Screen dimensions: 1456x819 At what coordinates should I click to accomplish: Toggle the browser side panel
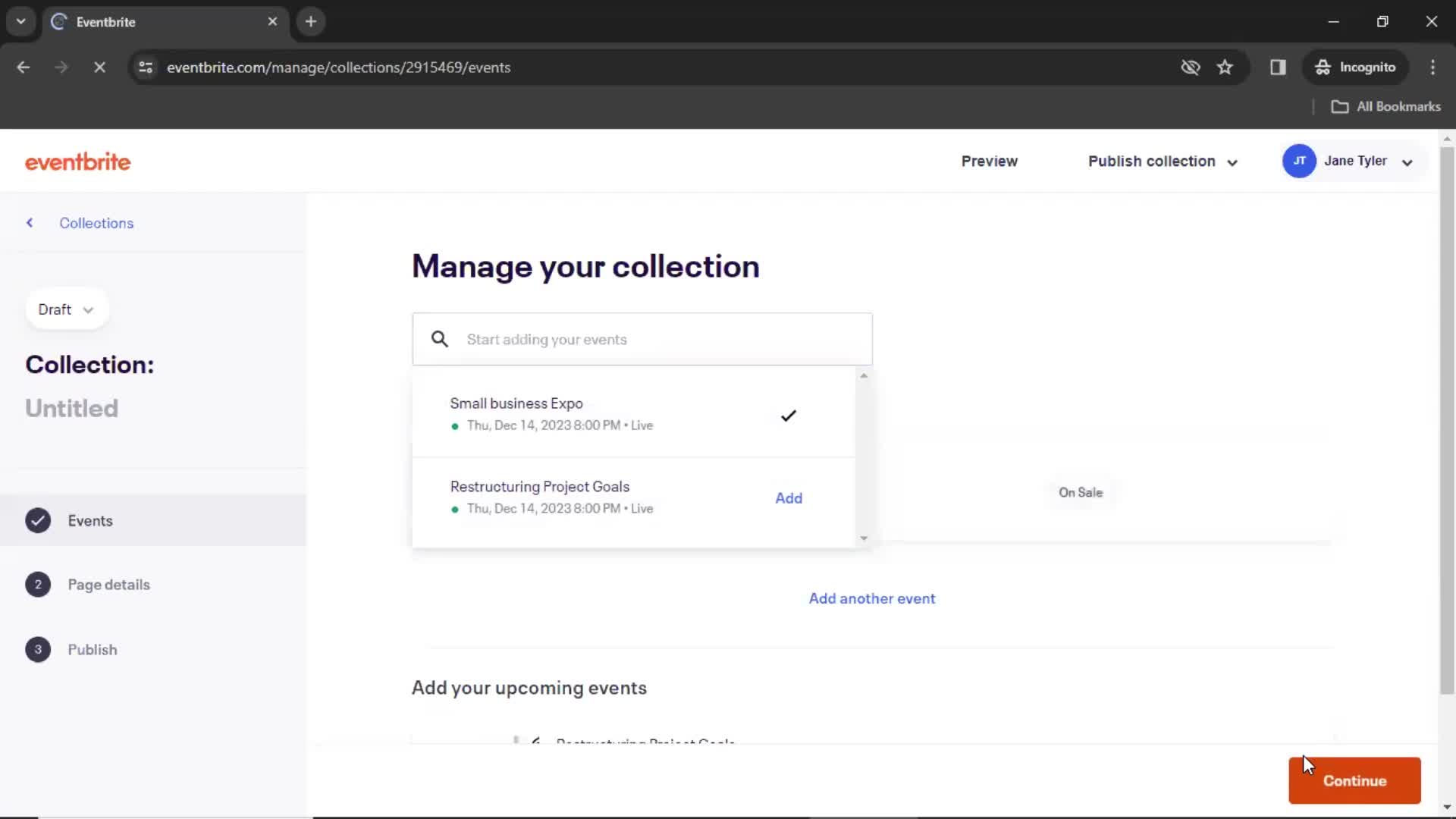click(x=1278, y=67)
